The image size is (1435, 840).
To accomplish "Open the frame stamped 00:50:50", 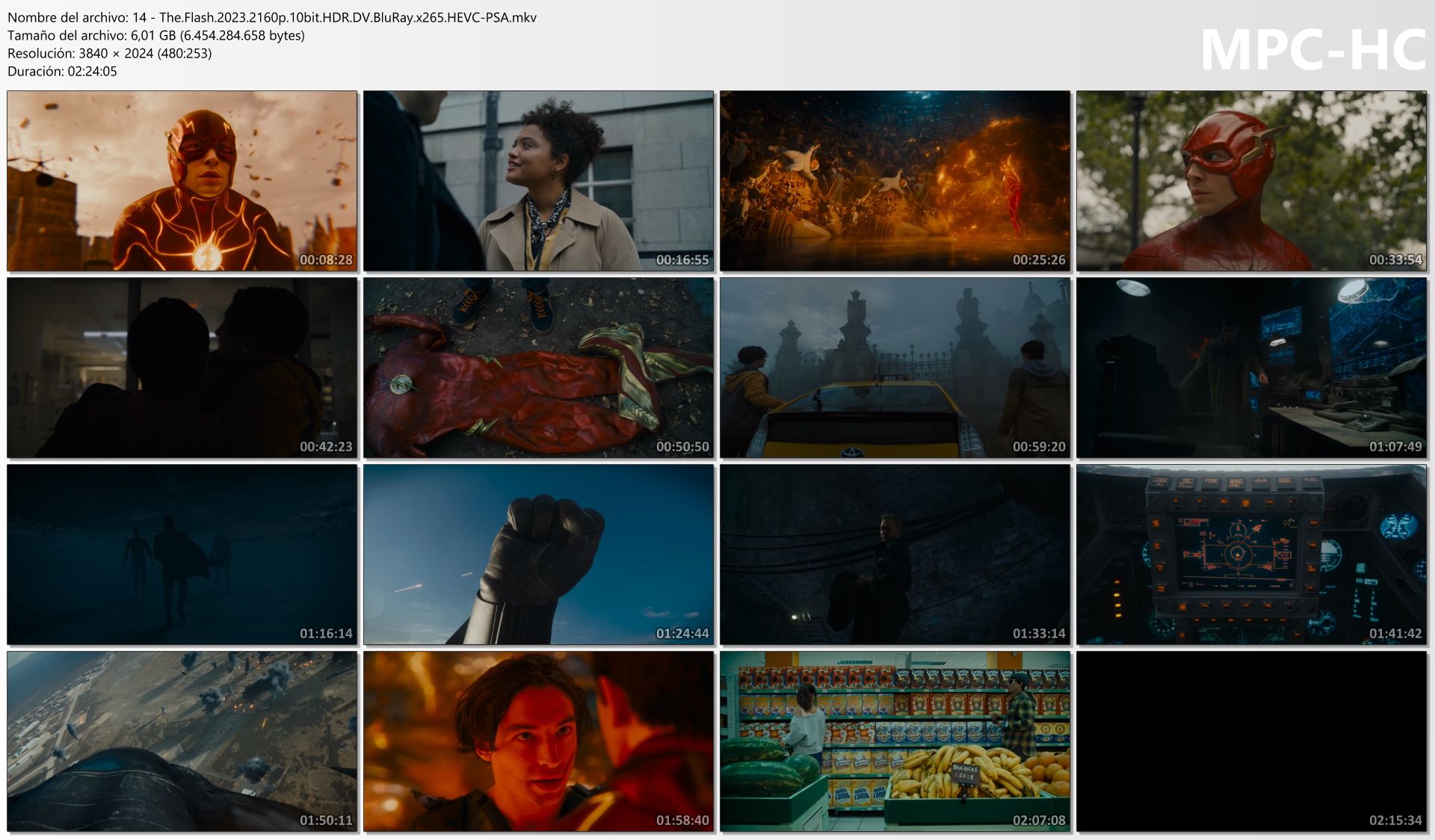I will tap(539, 368).
